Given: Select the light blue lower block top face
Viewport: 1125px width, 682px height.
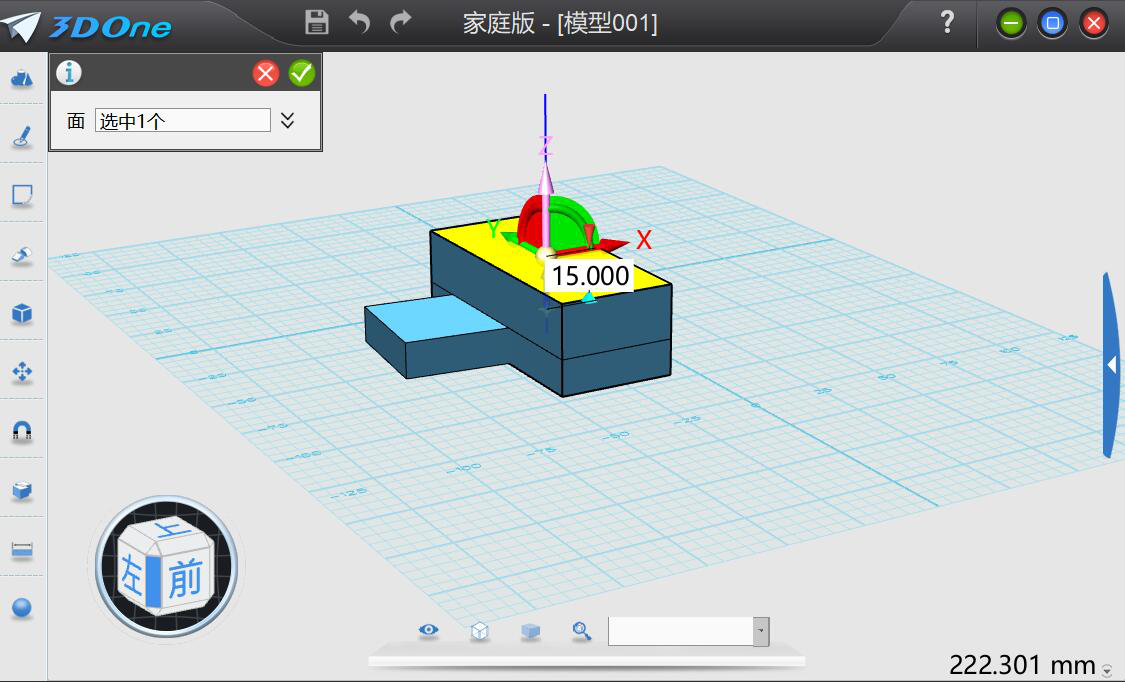Looking at the screenshot, I should [434, 319].
